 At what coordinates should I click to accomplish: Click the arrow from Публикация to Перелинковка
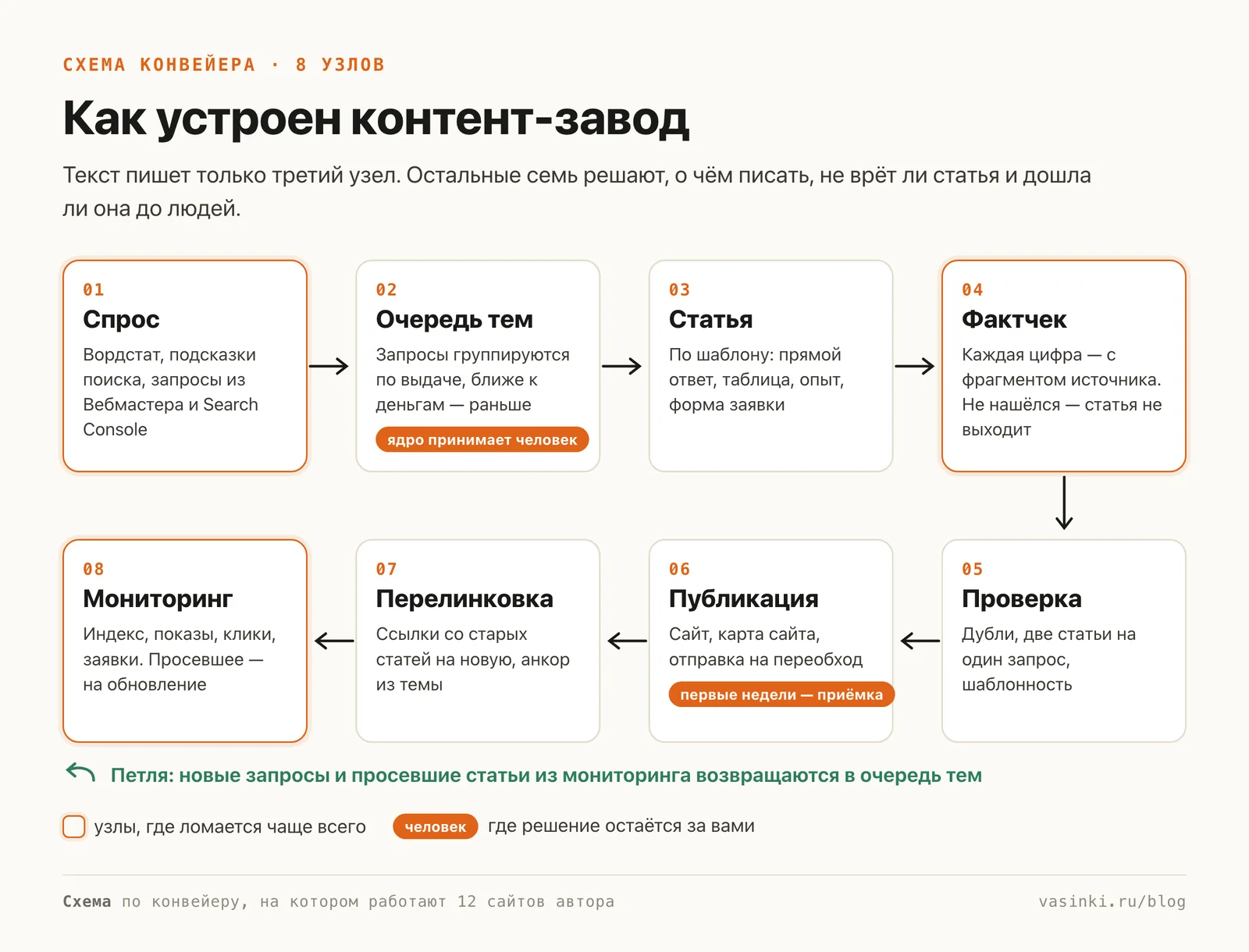[x=627, y=641]
